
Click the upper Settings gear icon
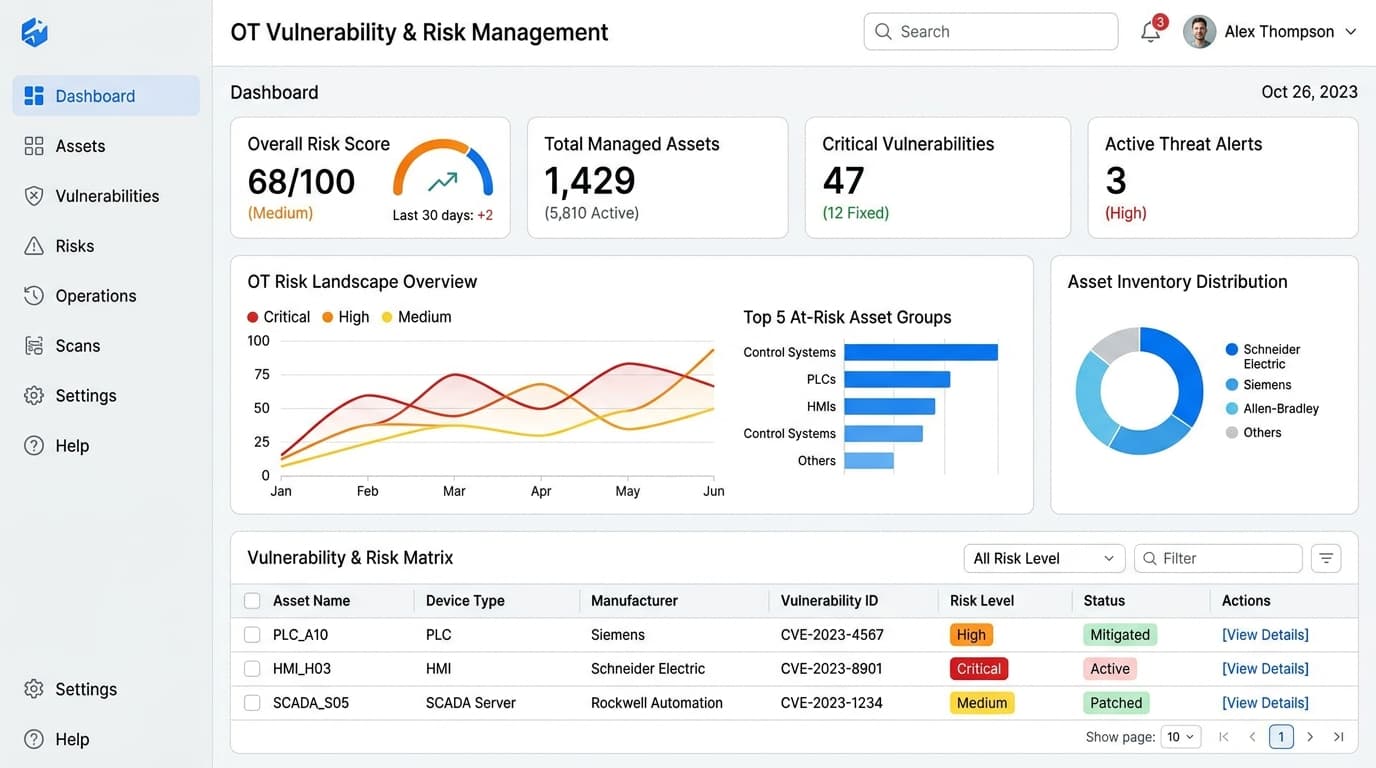(x=34, y=396)
